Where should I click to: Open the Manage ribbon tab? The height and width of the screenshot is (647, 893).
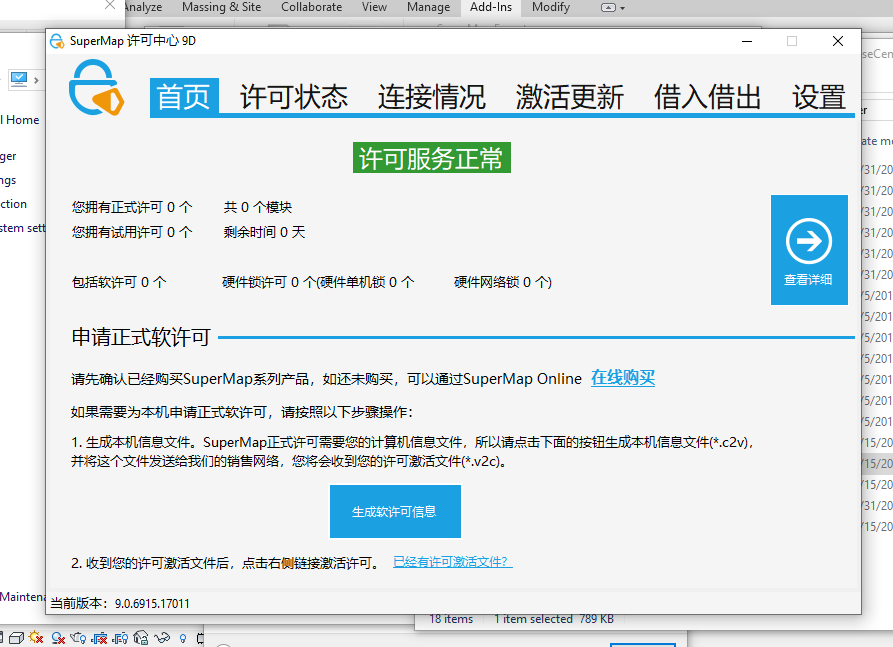point(428,7)
